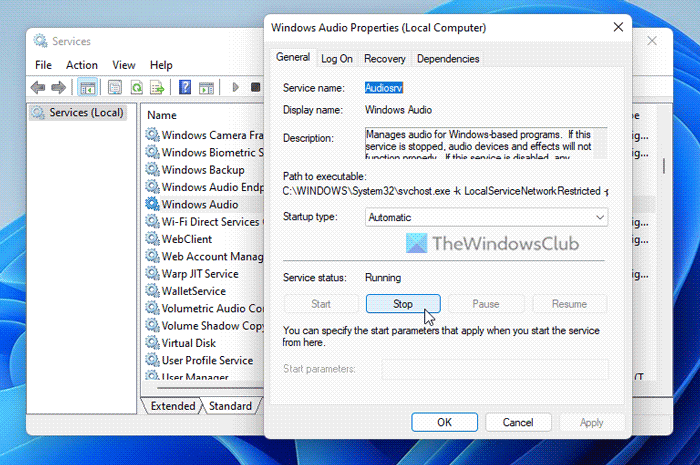The height and width of the screenshot is (465, 700).
Task: Open the Startup type dropdown
Action: click(486, 217)
